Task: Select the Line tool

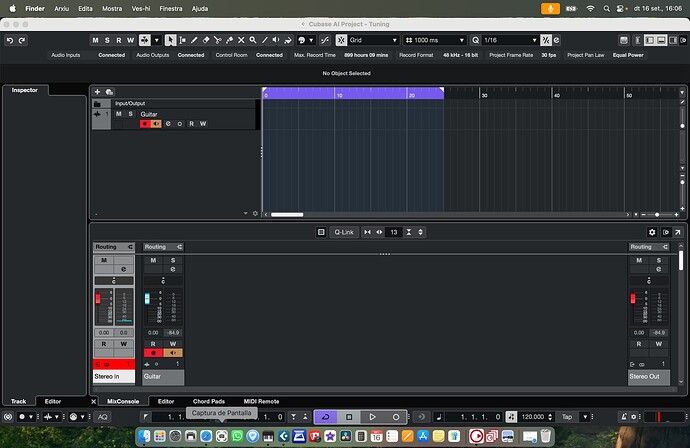Action: point(264,40)
